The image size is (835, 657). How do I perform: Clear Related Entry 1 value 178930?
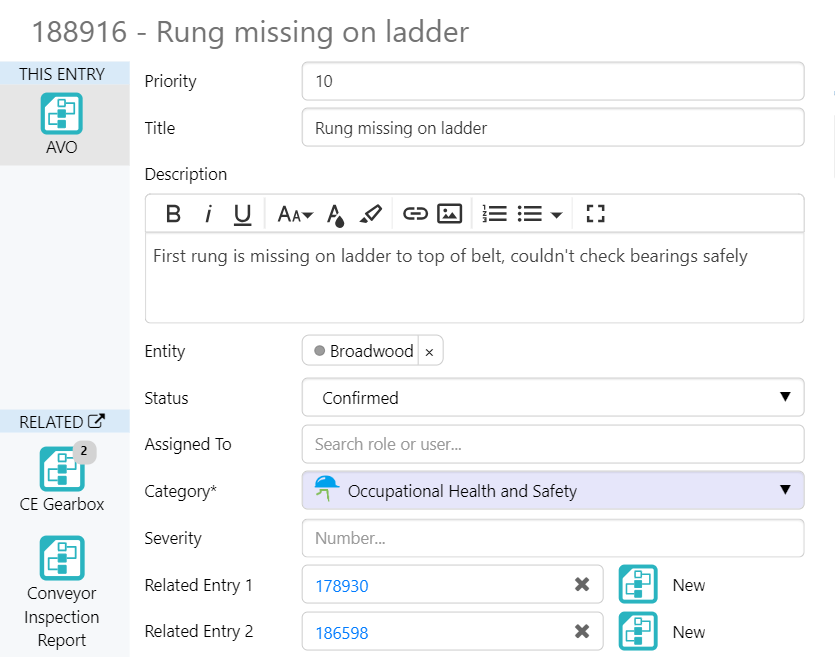[582, 585]
